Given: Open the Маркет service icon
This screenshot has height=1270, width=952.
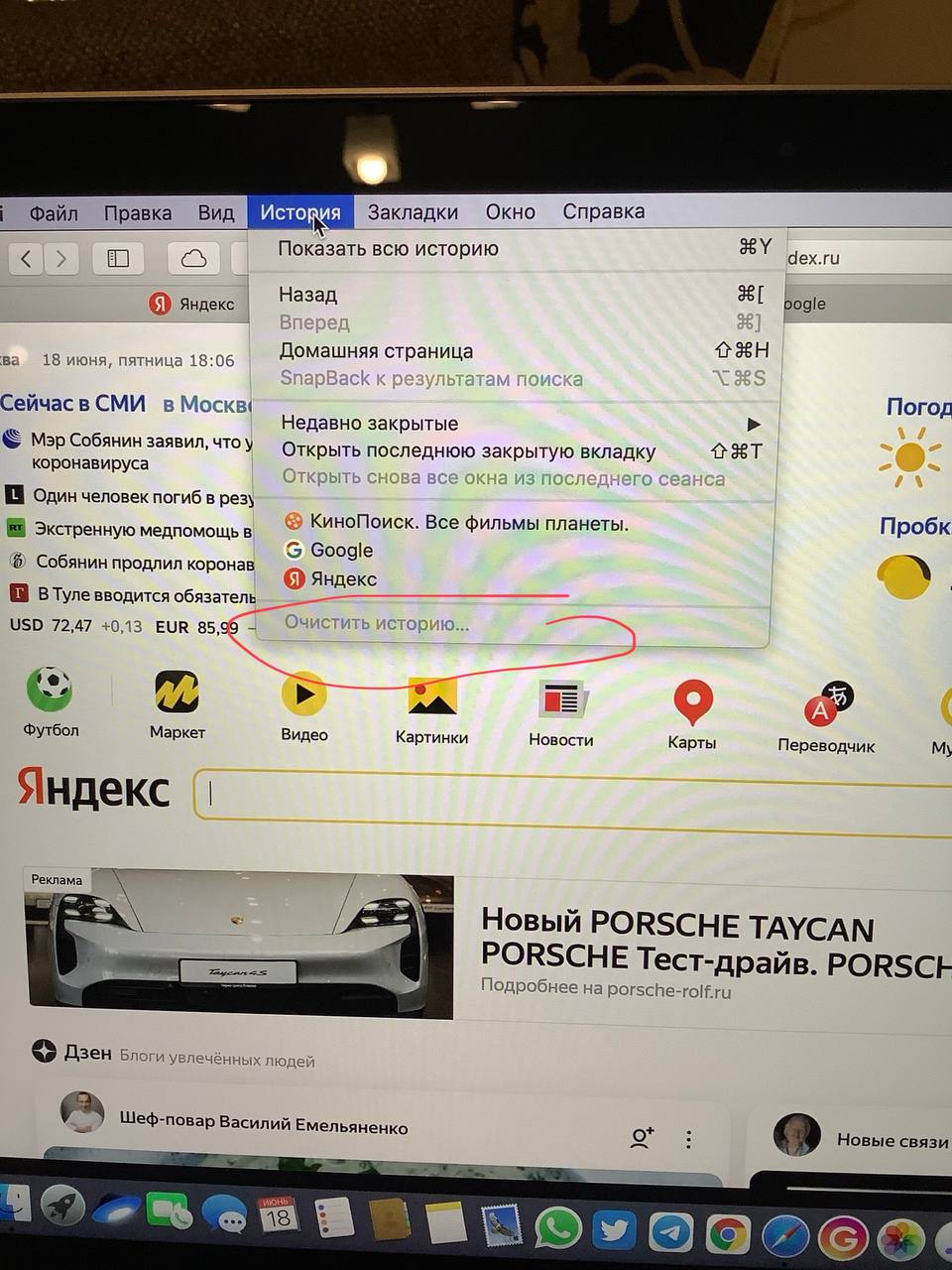Looking at the screenshot, I should pos(177,692).
